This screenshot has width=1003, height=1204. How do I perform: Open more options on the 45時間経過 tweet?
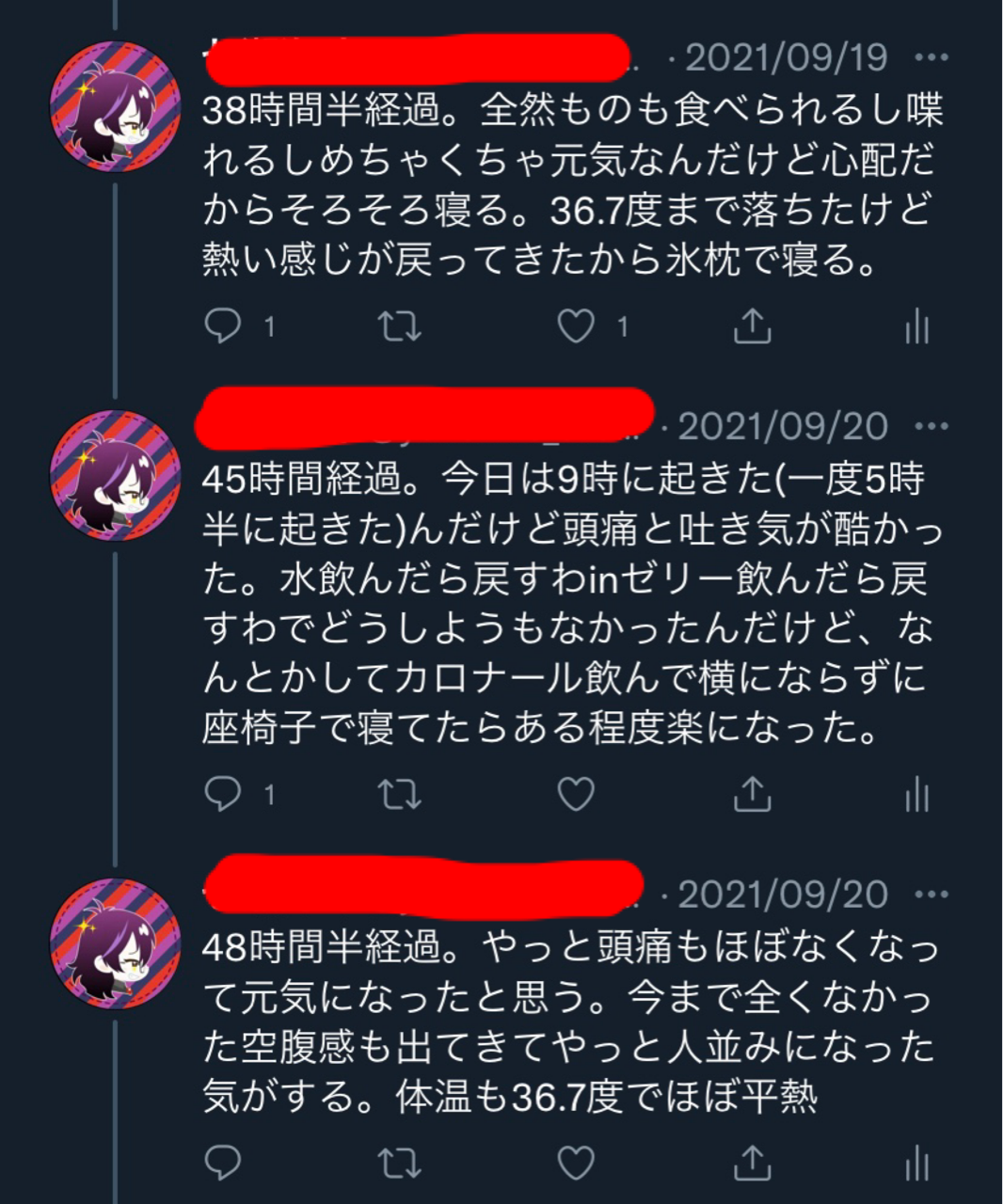[x=931, y=426]
